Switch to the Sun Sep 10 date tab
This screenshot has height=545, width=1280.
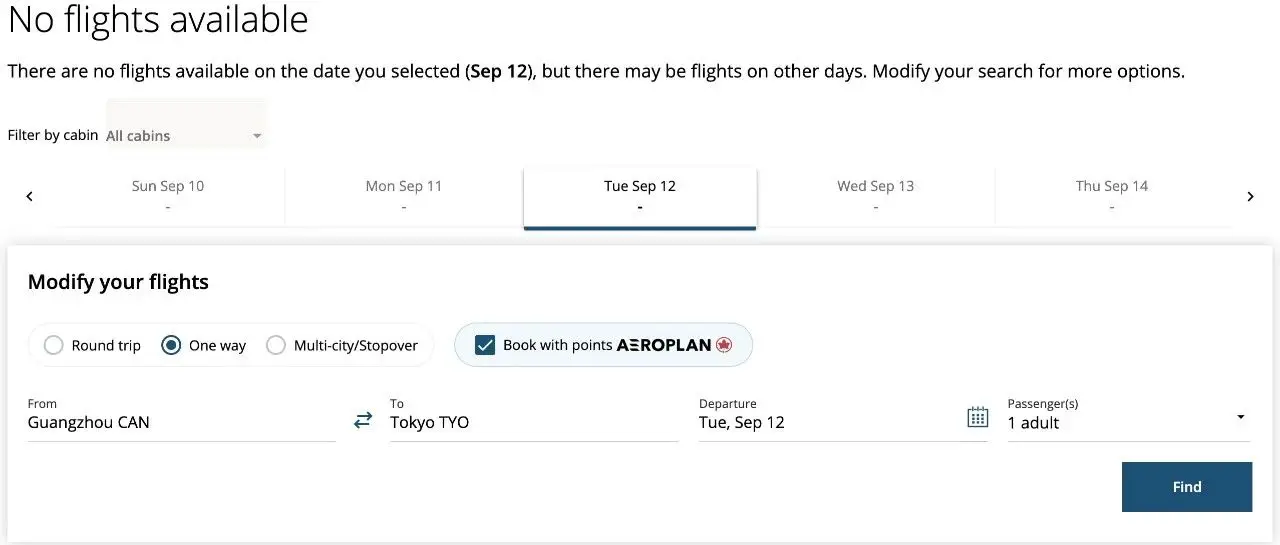(x=168, y=196)
